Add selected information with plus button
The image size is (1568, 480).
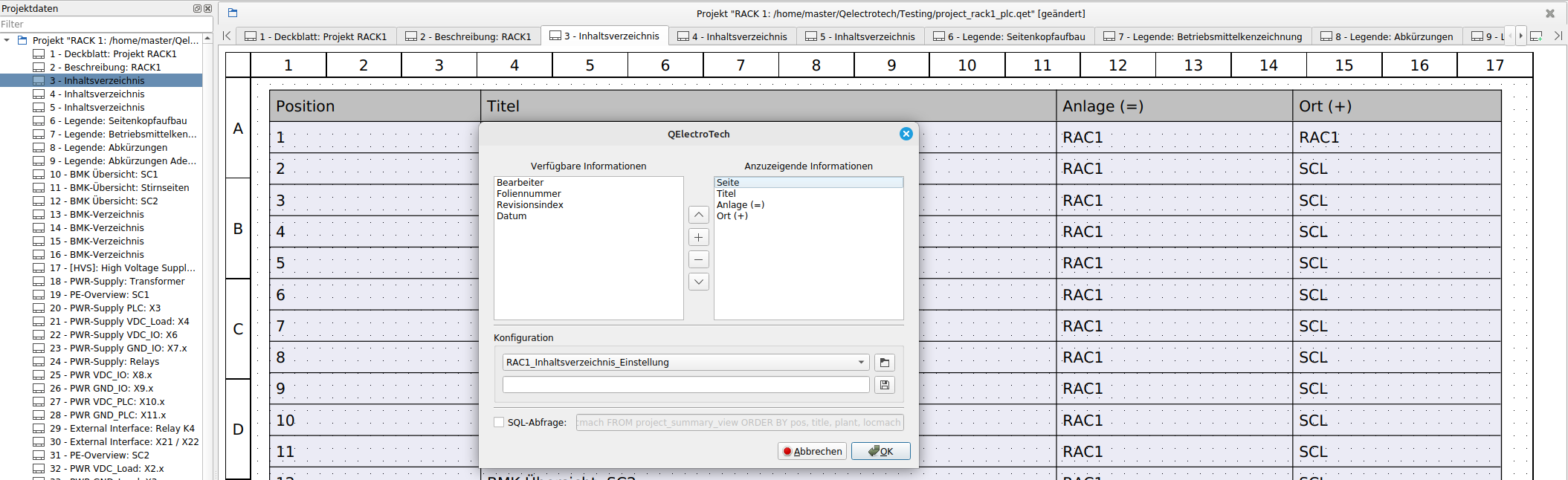[x=698, y=238]
